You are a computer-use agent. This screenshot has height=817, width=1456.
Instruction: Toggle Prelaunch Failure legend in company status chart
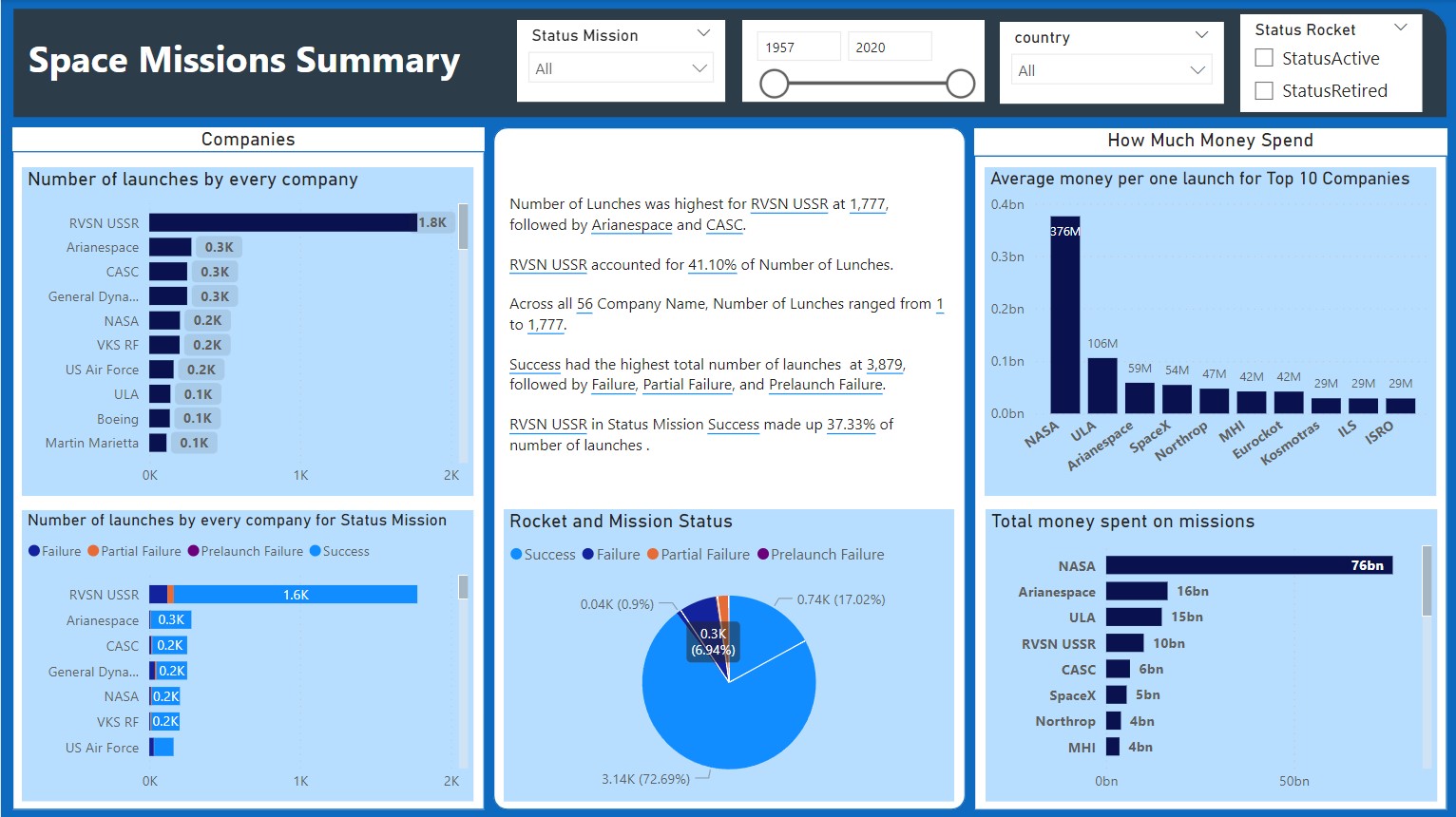[245, 551]
